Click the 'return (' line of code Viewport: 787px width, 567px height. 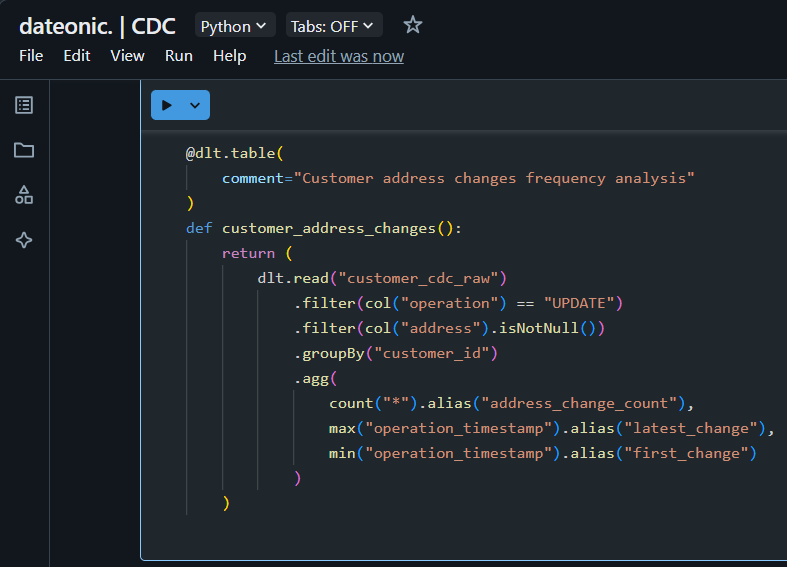[x=257, y=253]
